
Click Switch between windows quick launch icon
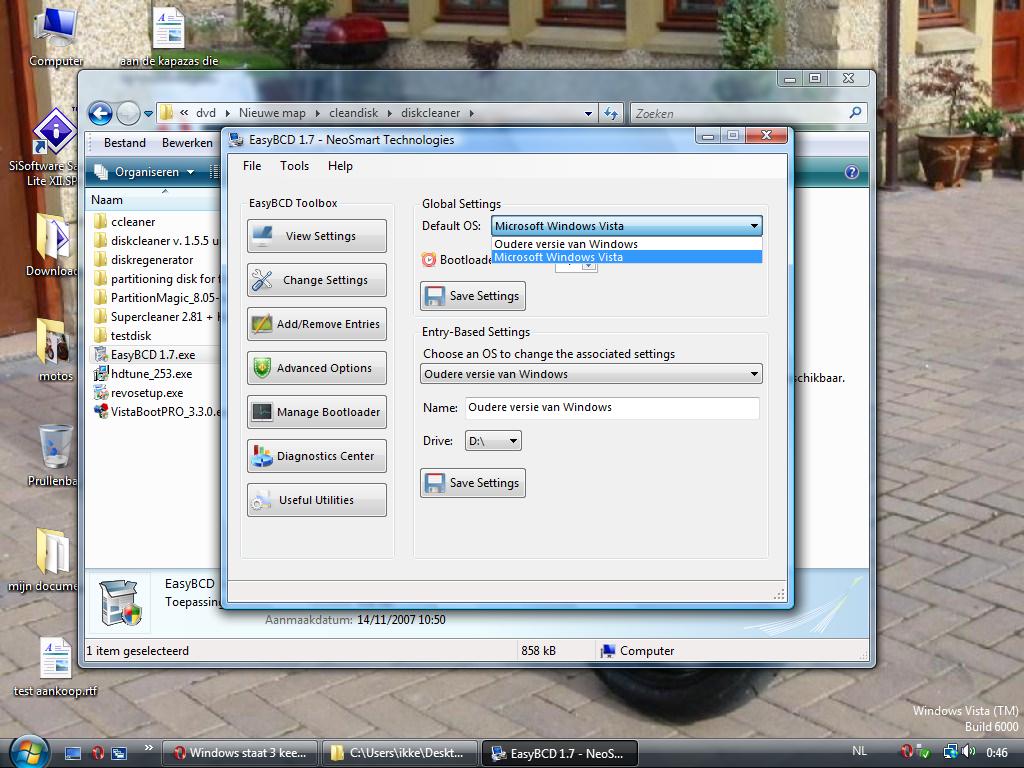click(119, 753)
